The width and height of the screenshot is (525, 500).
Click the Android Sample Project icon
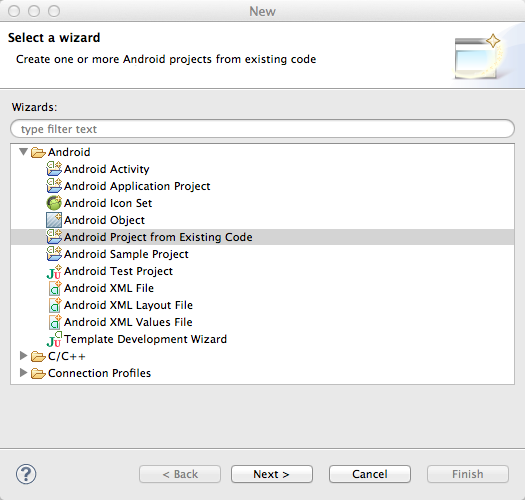pyautogui.click(x=54, y=254)
